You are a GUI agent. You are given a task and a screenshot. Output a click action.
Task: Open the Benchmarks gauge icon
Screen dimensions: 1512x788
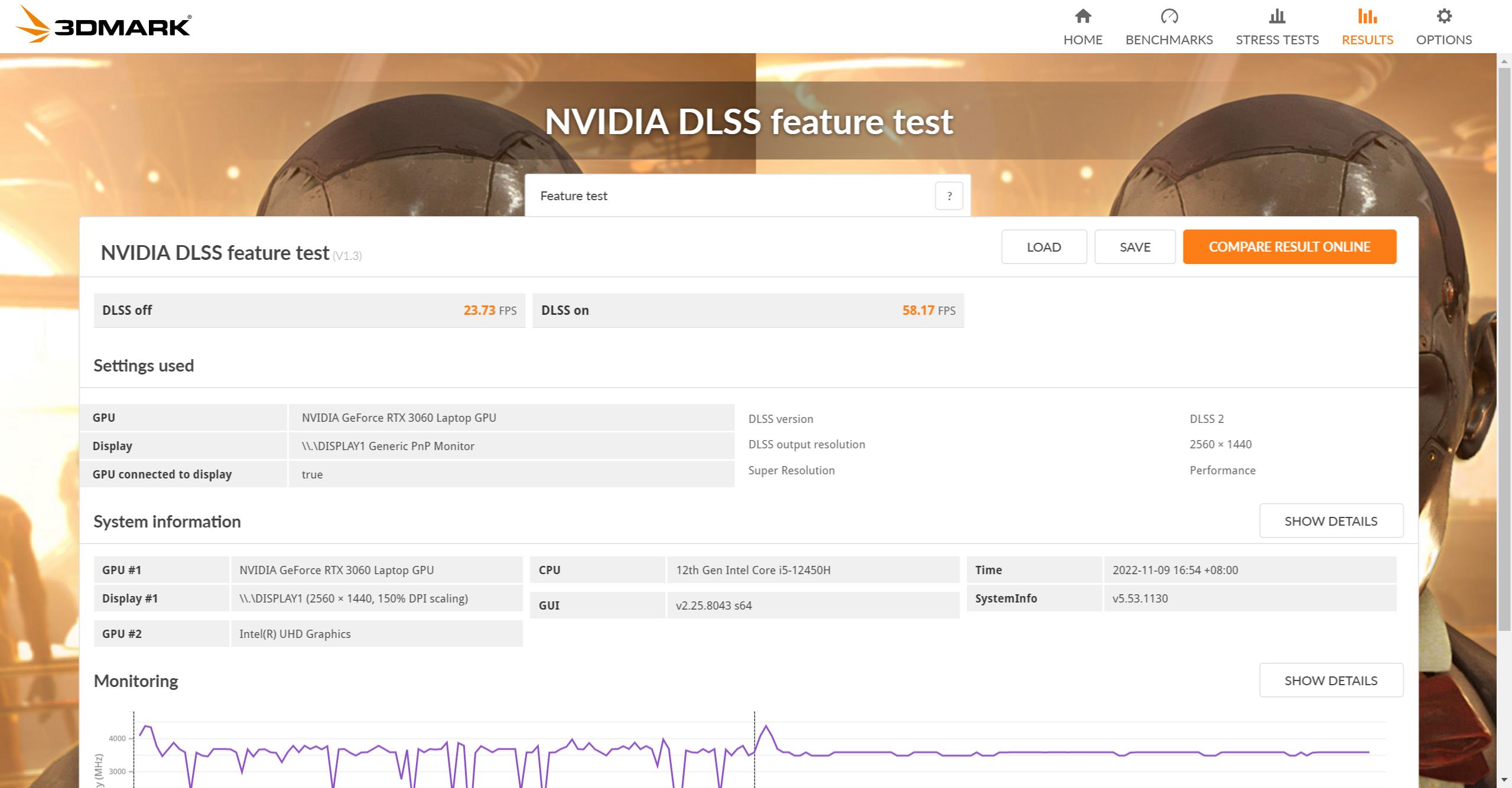[1169, 17]
